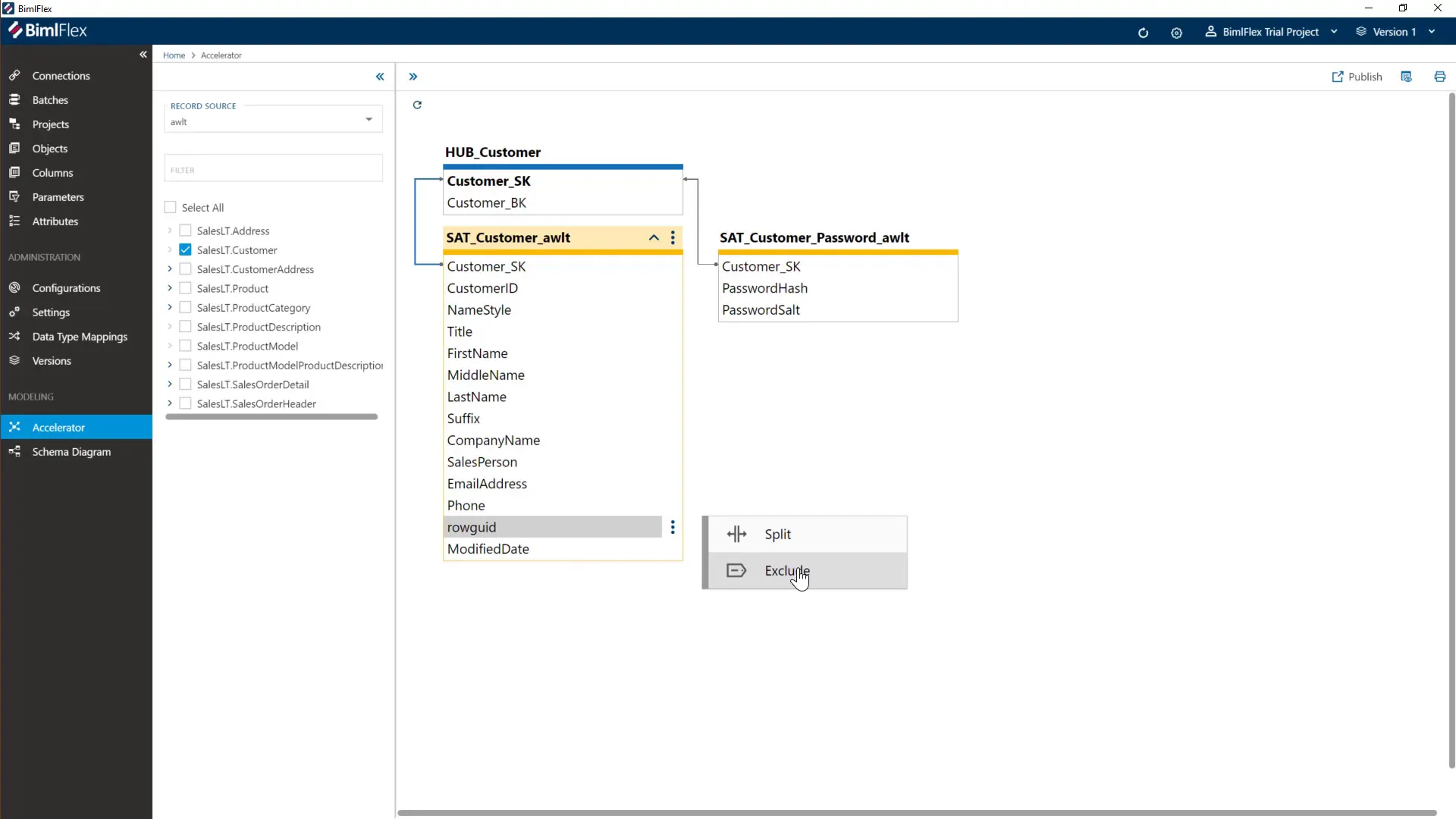The image size is (1456, 819).
Task: Open Data Type Mappings
Action: (x=76, y=337)
